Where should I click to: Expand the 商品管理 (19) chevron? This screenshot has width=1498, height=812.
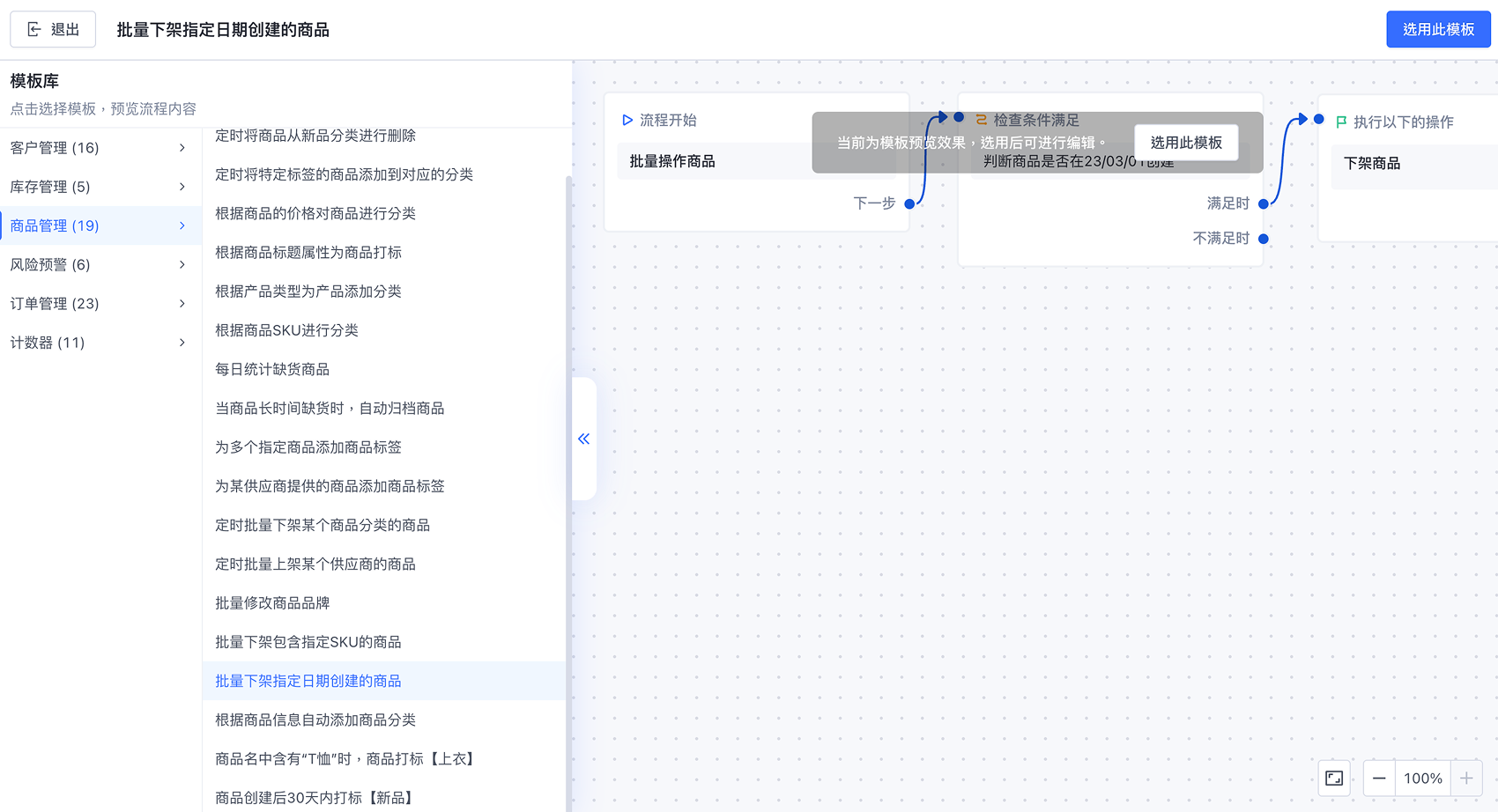pos(182,225)
